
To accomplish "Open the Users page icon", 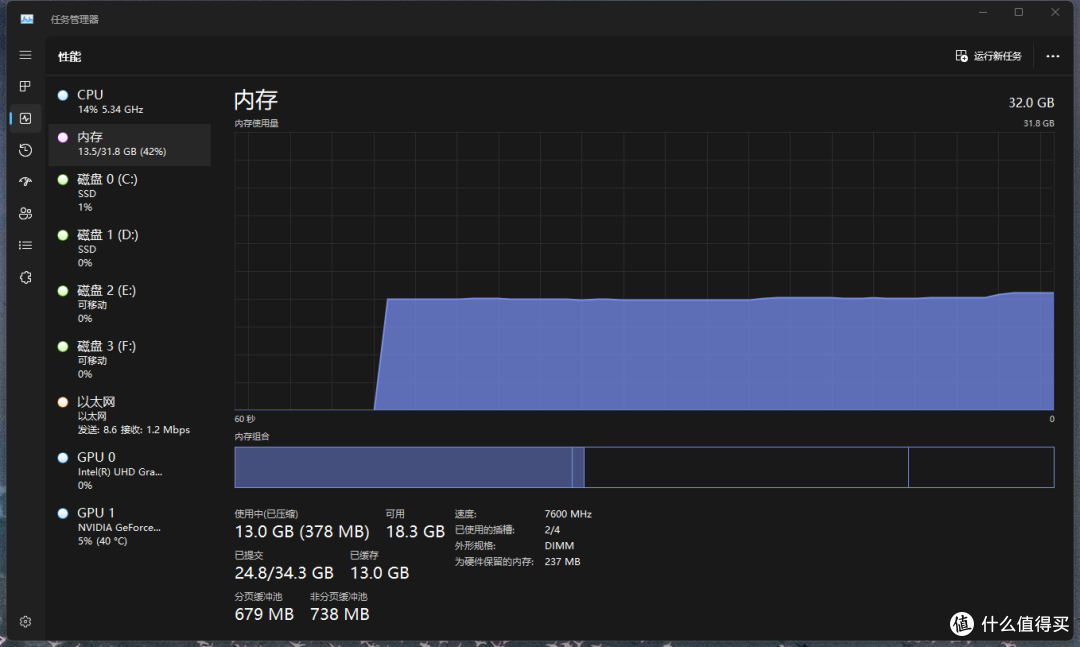I will click(x=25, y=214).
